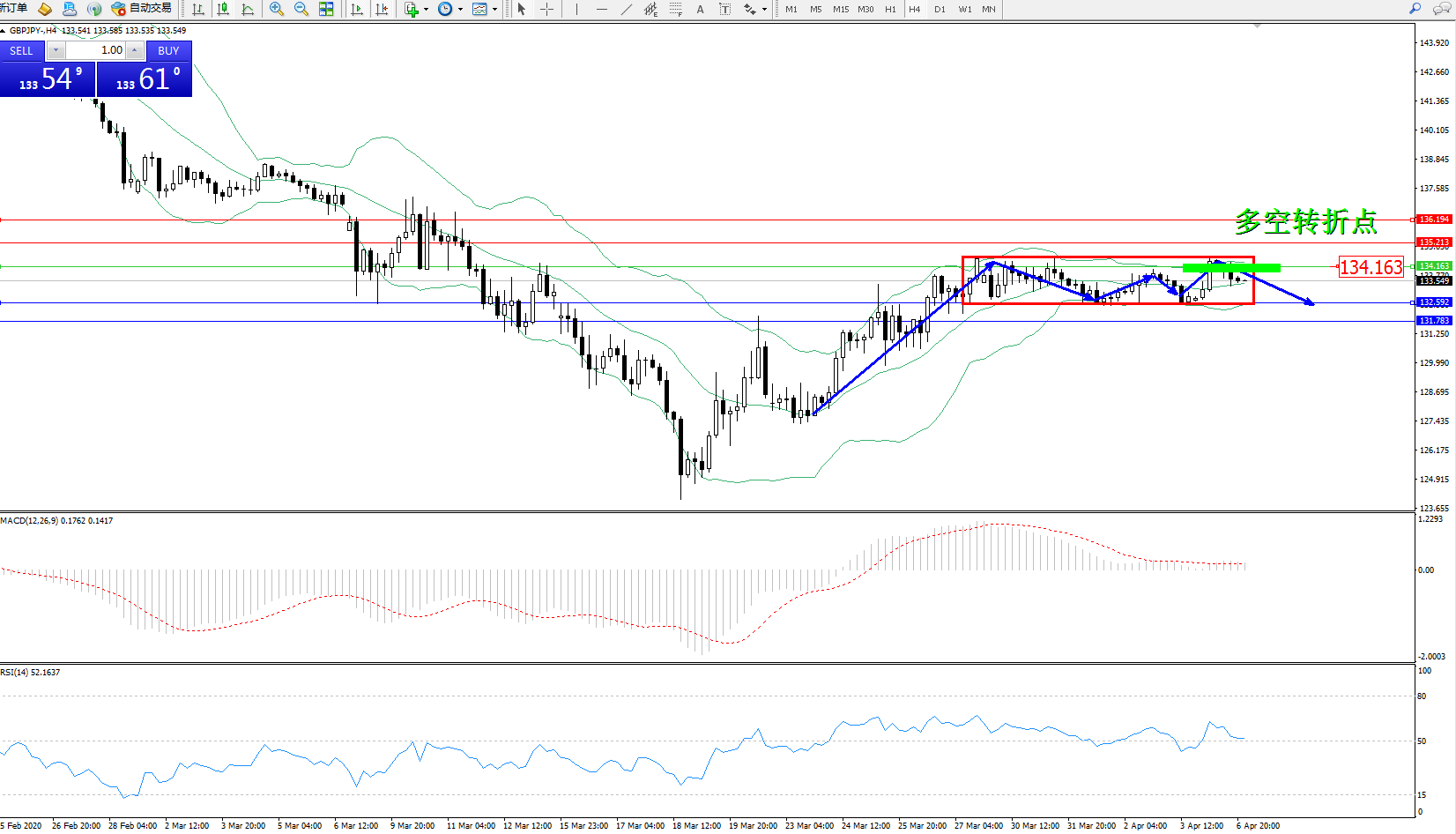Viewport: 1456px width, 834px height.
Task: Select the horizontal line drawing tool
Action: pyautogui.click(x=601, y=9)
